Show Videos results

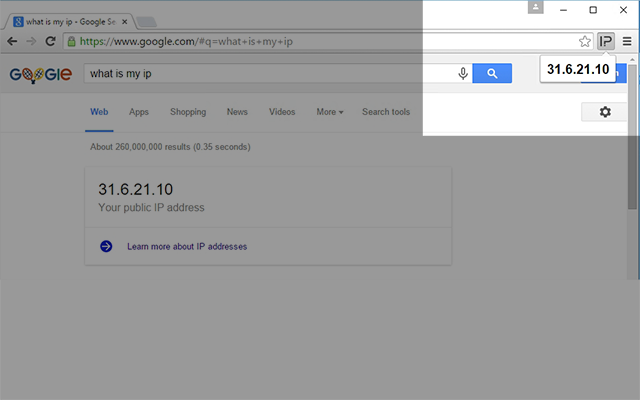click(x=282, y=112)
